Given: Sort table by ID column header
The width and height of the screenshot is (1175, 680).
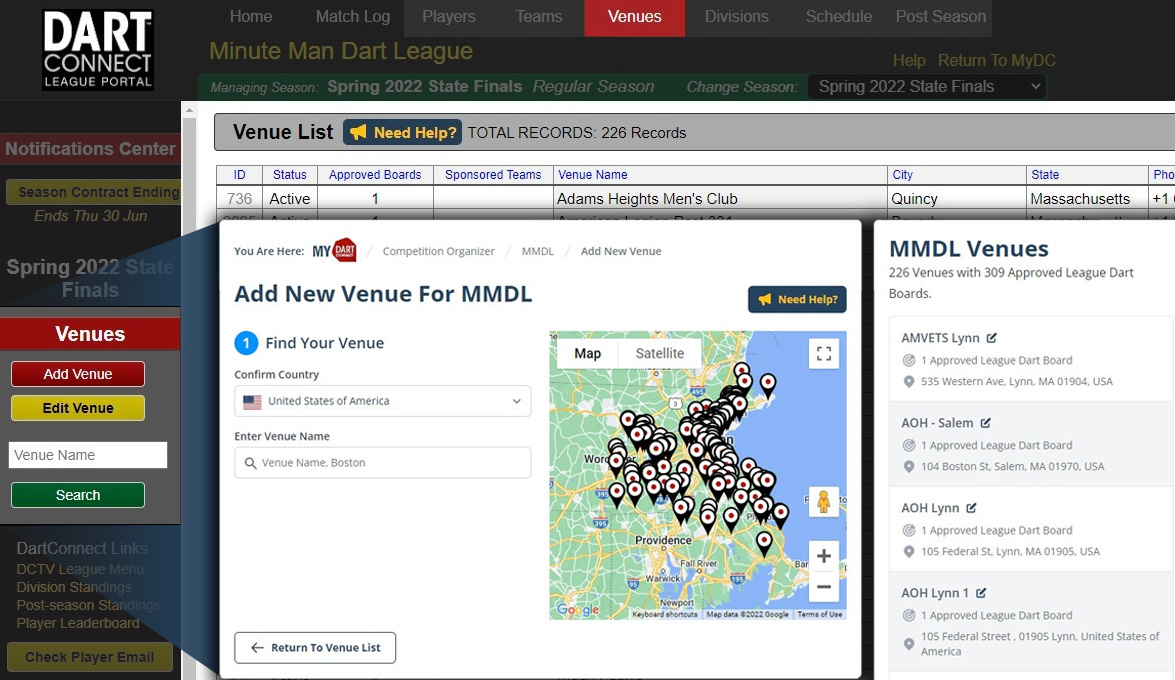Looking at the screenshot, I should [x=239, y=175].
